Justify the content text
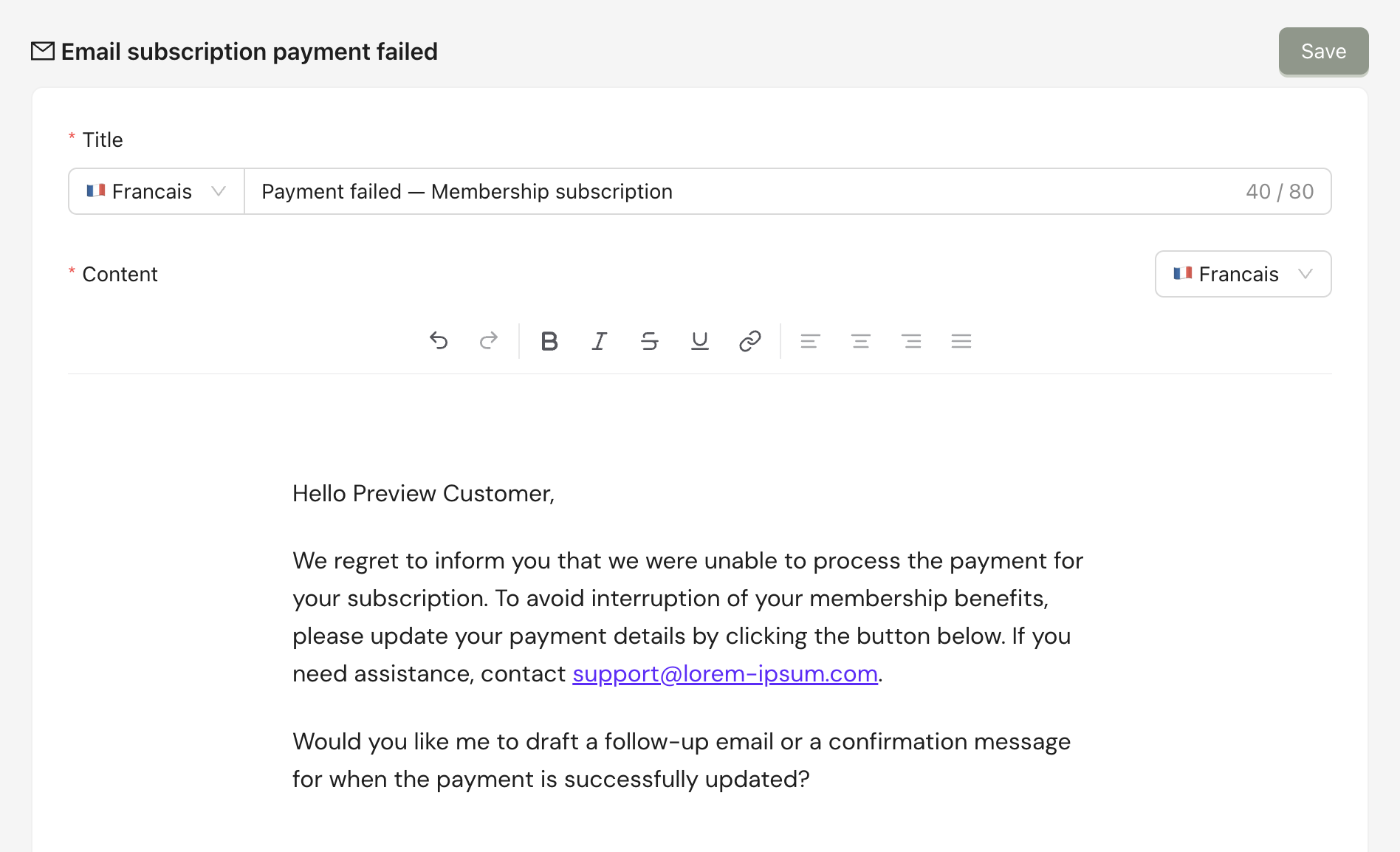This screenshot has height=852, width=1400. point(961,340)
